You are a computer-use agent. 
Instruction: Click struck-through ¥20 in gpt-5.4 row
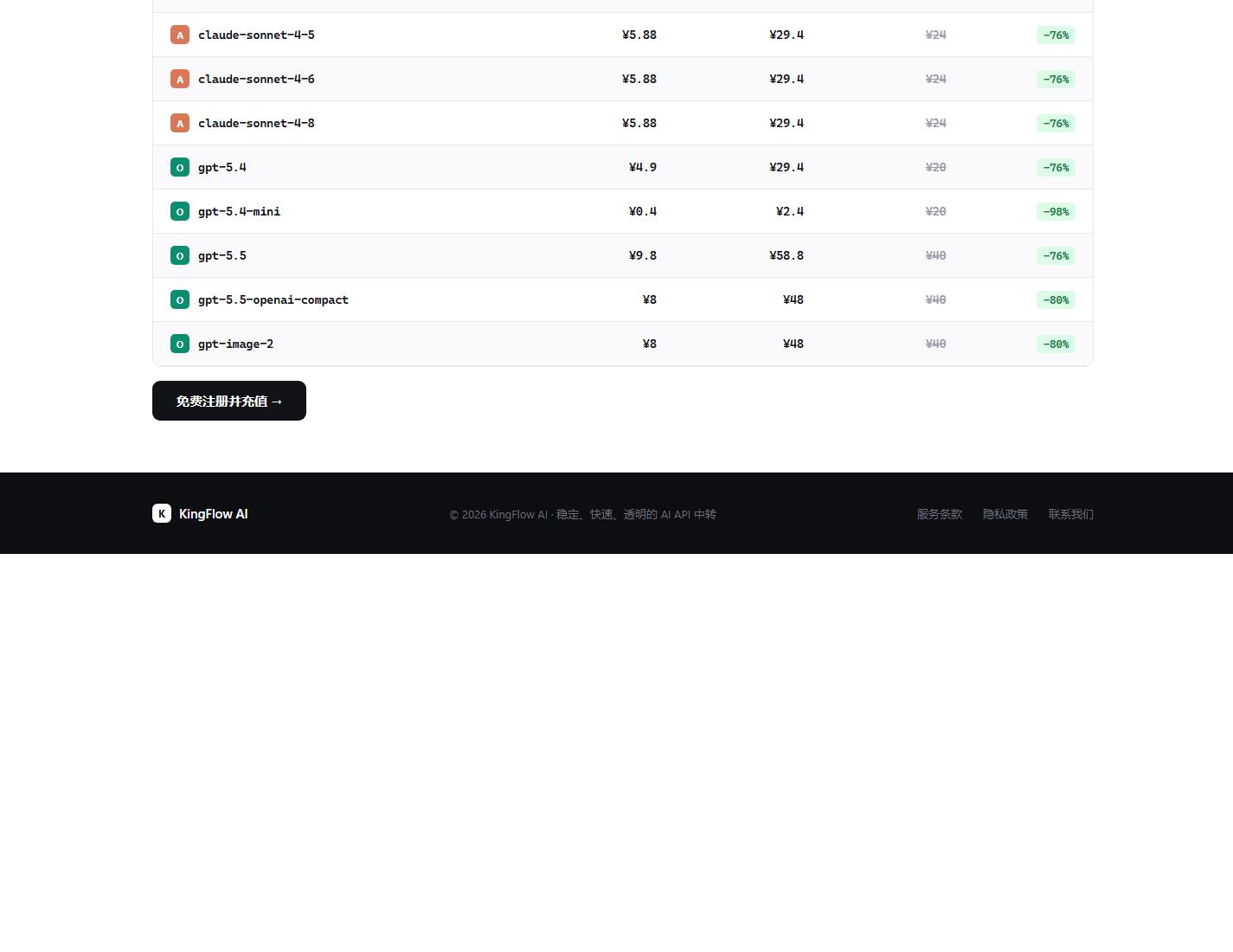coord(935,167)
